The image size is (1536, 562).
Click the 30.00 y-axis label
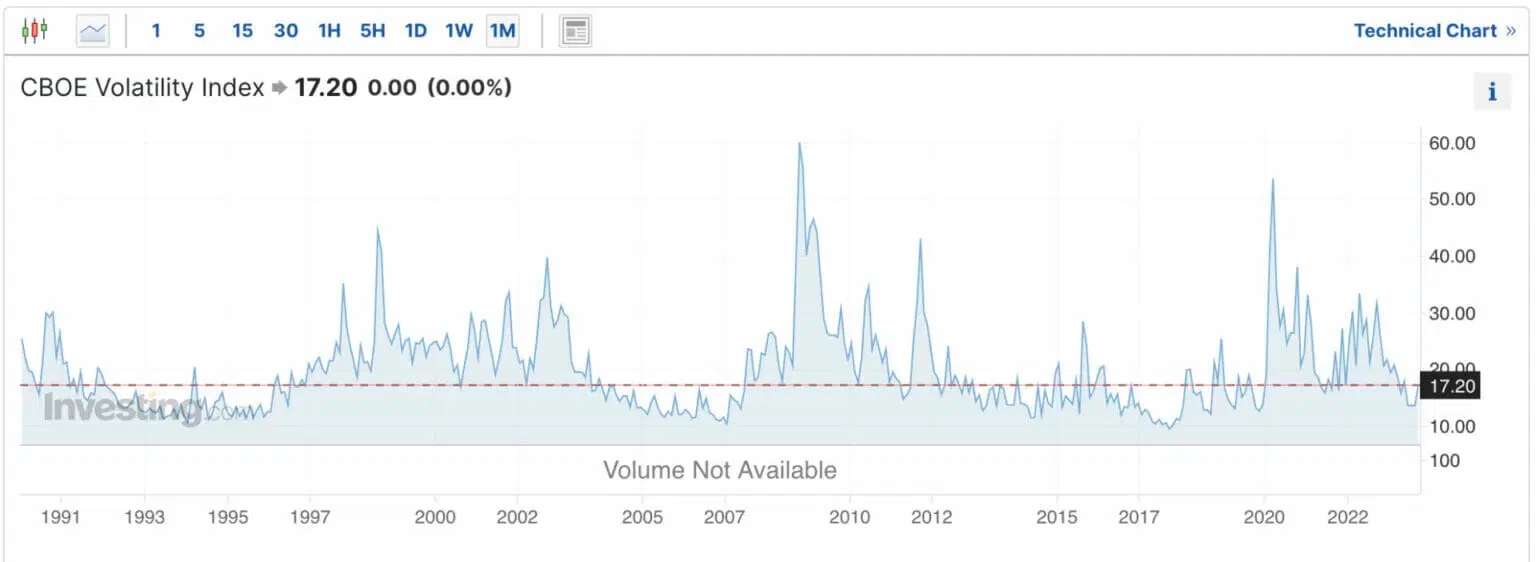pos(1453,313)
